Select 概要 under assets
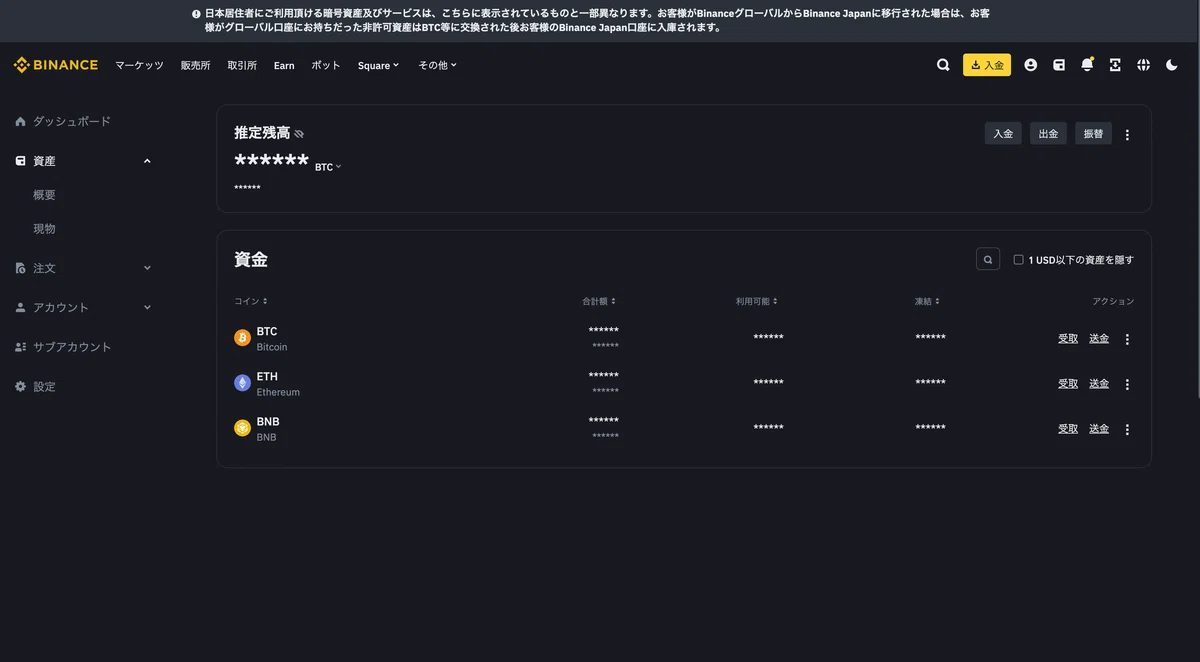Viewport: 1200px width, 662px height. (x=44, y=195)
